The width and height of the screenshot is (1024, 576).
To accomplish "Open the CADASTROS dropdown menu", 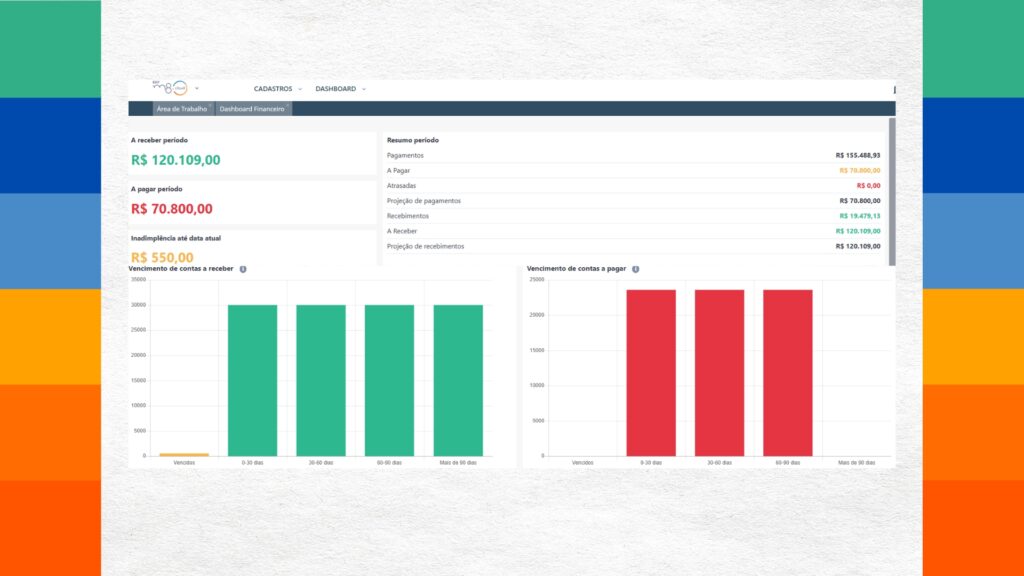I will pyautogui.click(x=277, y=89).
